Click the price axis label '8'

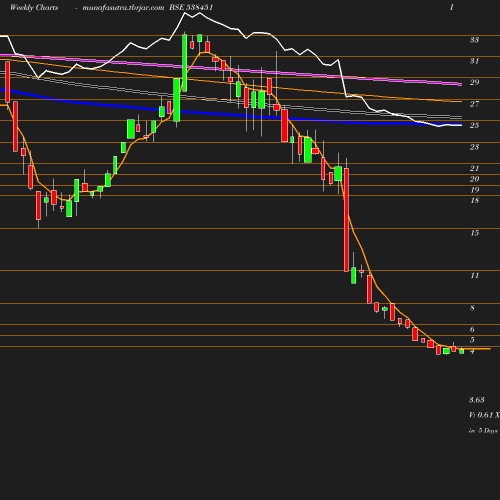point(472,308)
